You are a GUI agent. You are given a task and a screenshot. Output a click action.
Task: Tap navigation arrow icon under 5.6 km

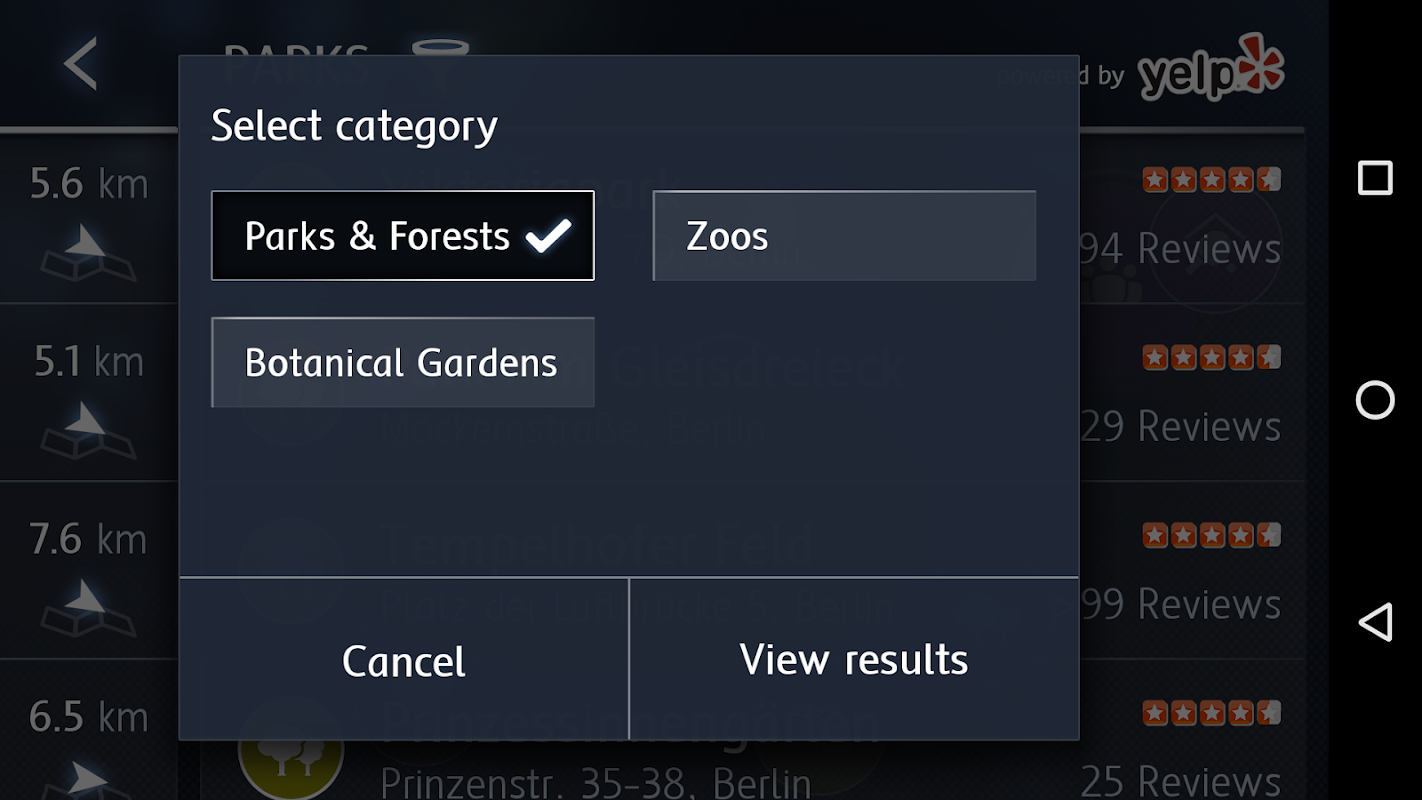[88, 254]
